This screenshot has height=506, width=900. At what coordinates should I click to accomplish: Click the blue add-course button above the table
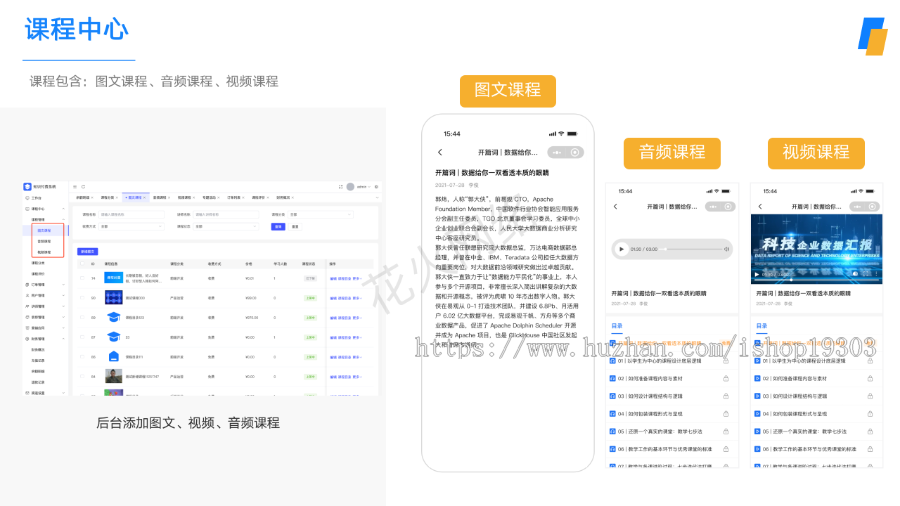pos(87,251)
